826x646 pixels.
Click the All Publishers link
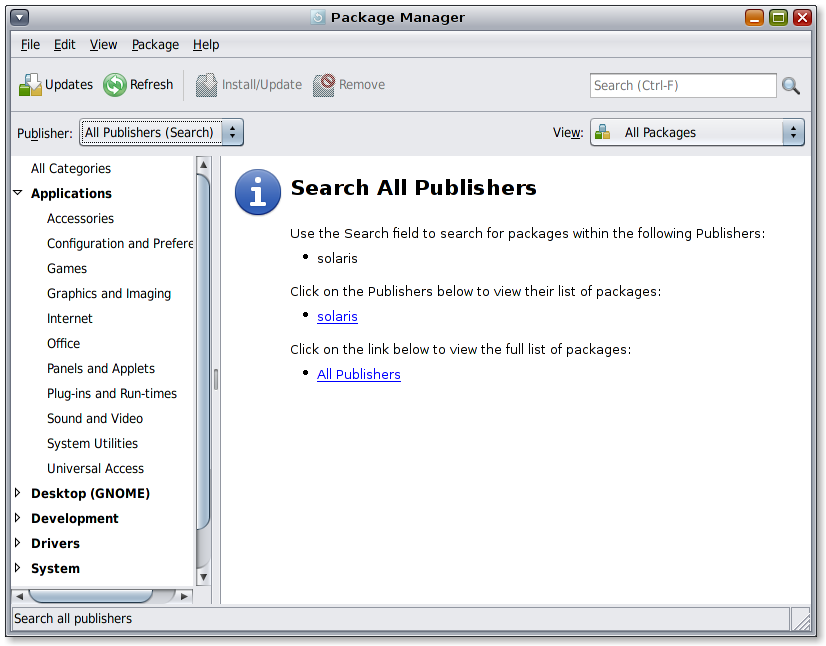[358, 374]
